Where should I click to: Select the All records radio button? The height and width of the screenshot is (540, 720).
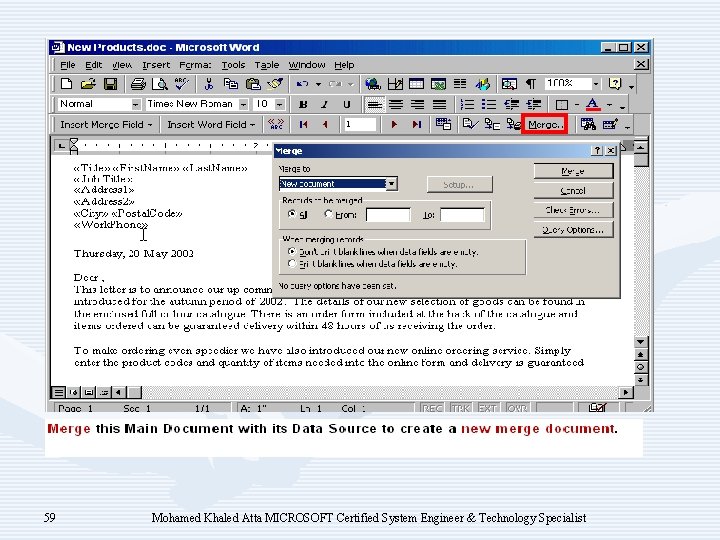click(x=292, y=214)
